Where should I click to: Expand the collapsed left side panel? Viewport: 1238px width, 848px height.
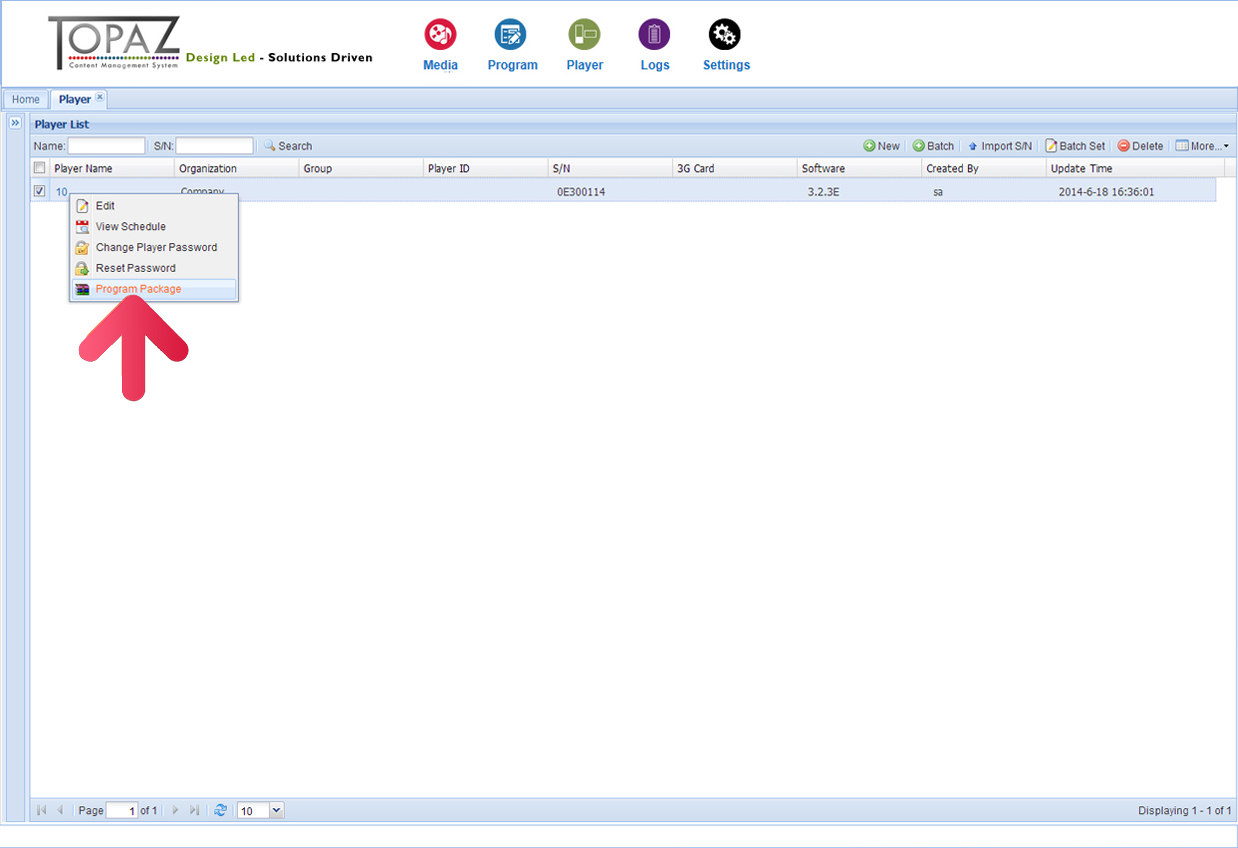pyautogui.click(x=15, y=123)
